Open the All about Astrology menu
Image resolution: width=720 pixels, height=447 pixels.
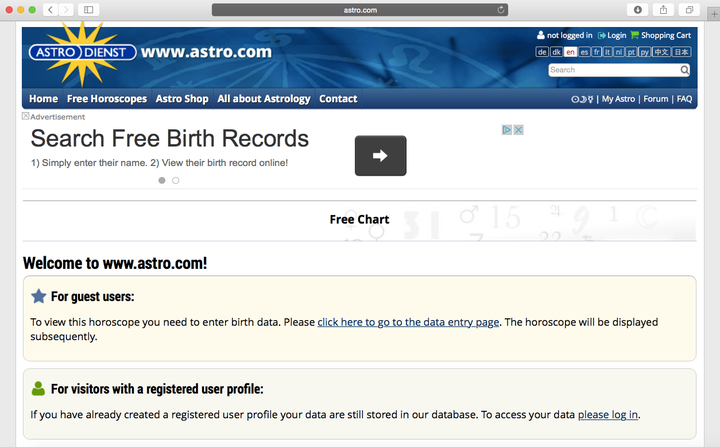[264, 99]
